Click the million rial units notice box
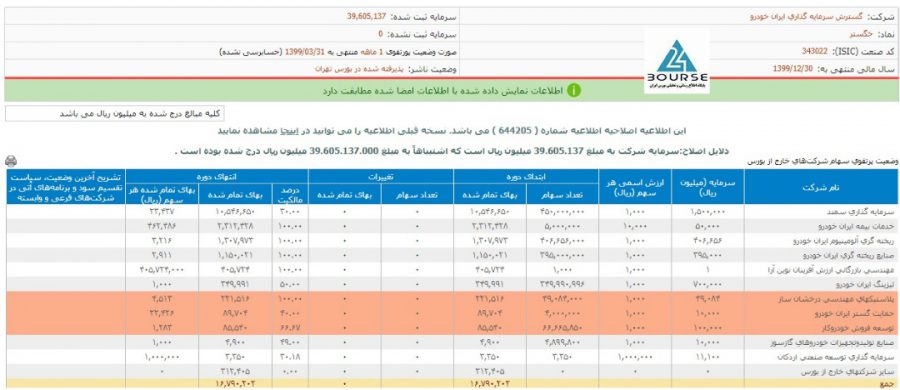This screenshot has width=900, height=390. click(x=115, y=114)
